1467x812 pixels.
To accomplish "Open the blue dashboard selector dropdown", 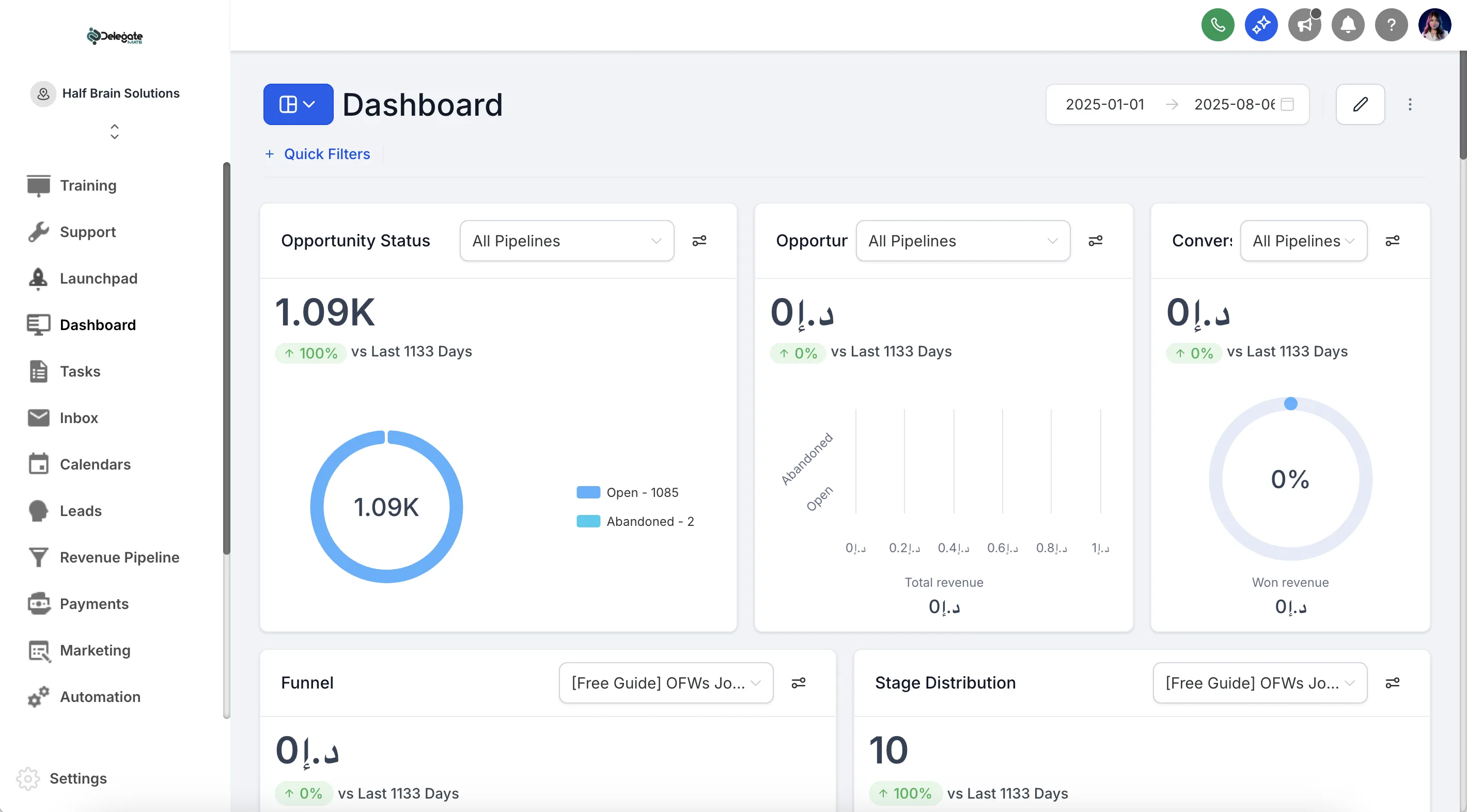I will click(x=298, y=104).
